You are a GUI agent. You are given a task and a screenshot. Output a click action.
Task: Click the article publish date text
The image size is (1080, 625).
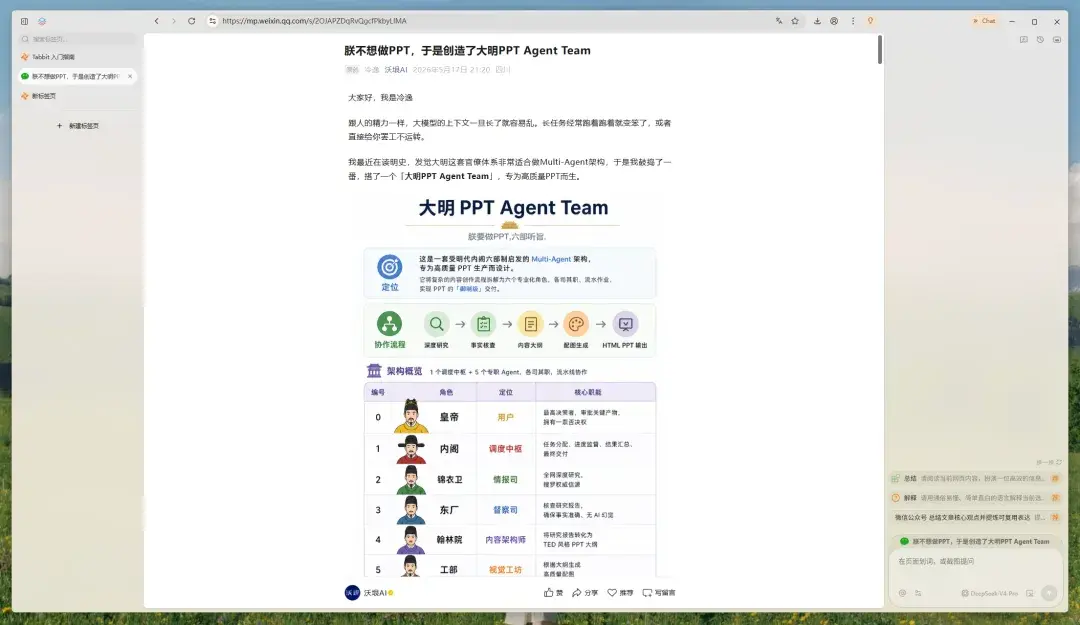451,70
